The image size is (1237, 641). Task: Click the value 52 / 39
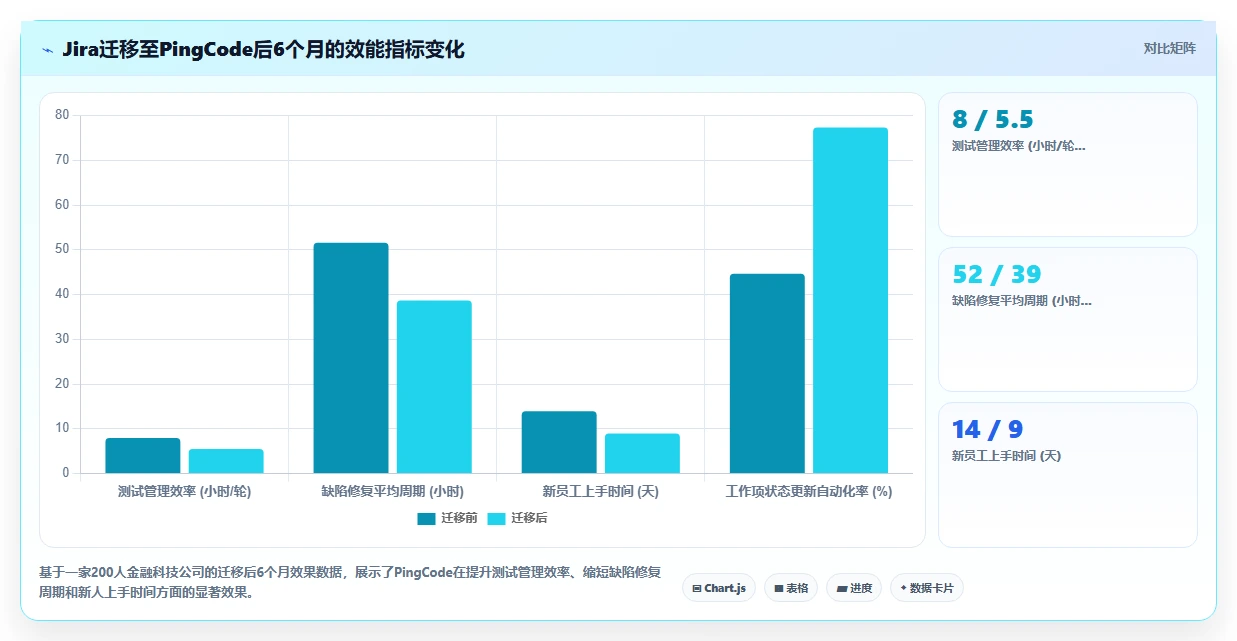pyautogui.click(x=997, y=275)
